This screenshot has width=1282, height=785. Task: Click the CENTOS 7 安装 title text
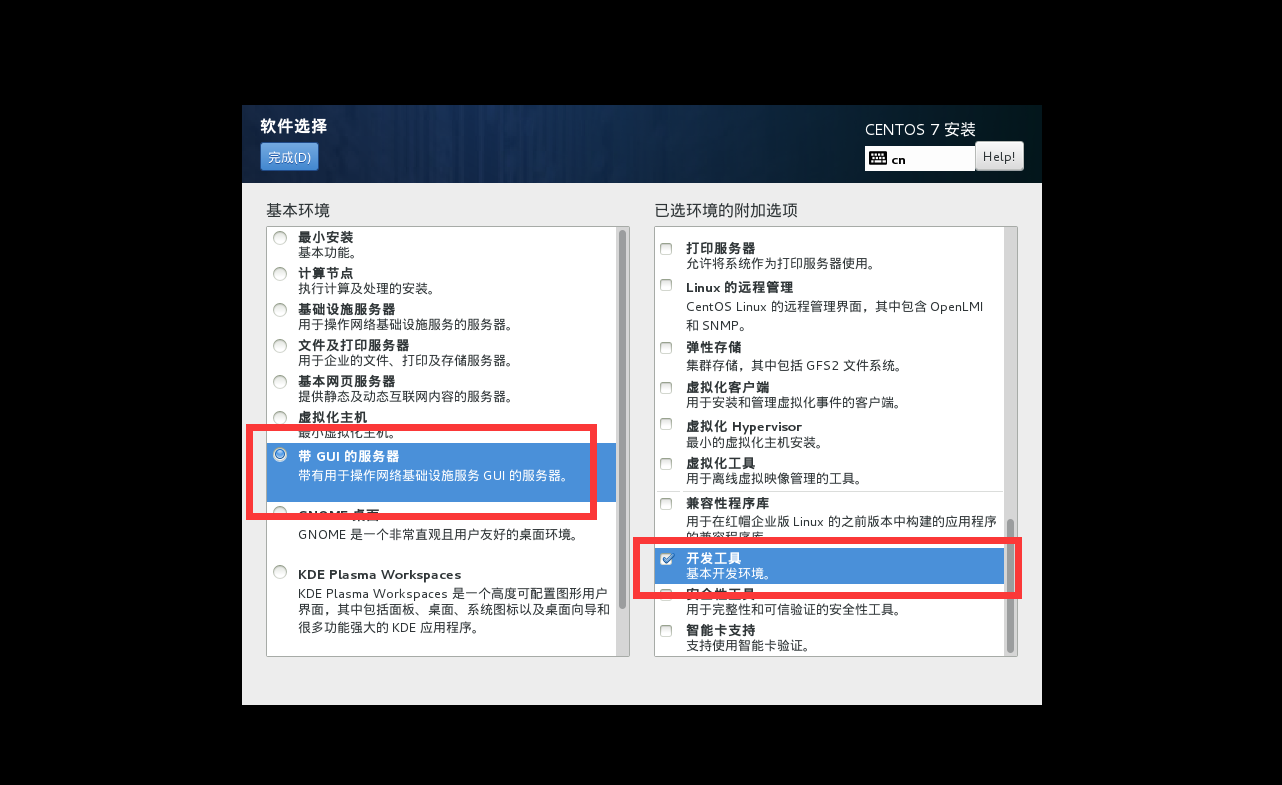(x=920, y=129)
